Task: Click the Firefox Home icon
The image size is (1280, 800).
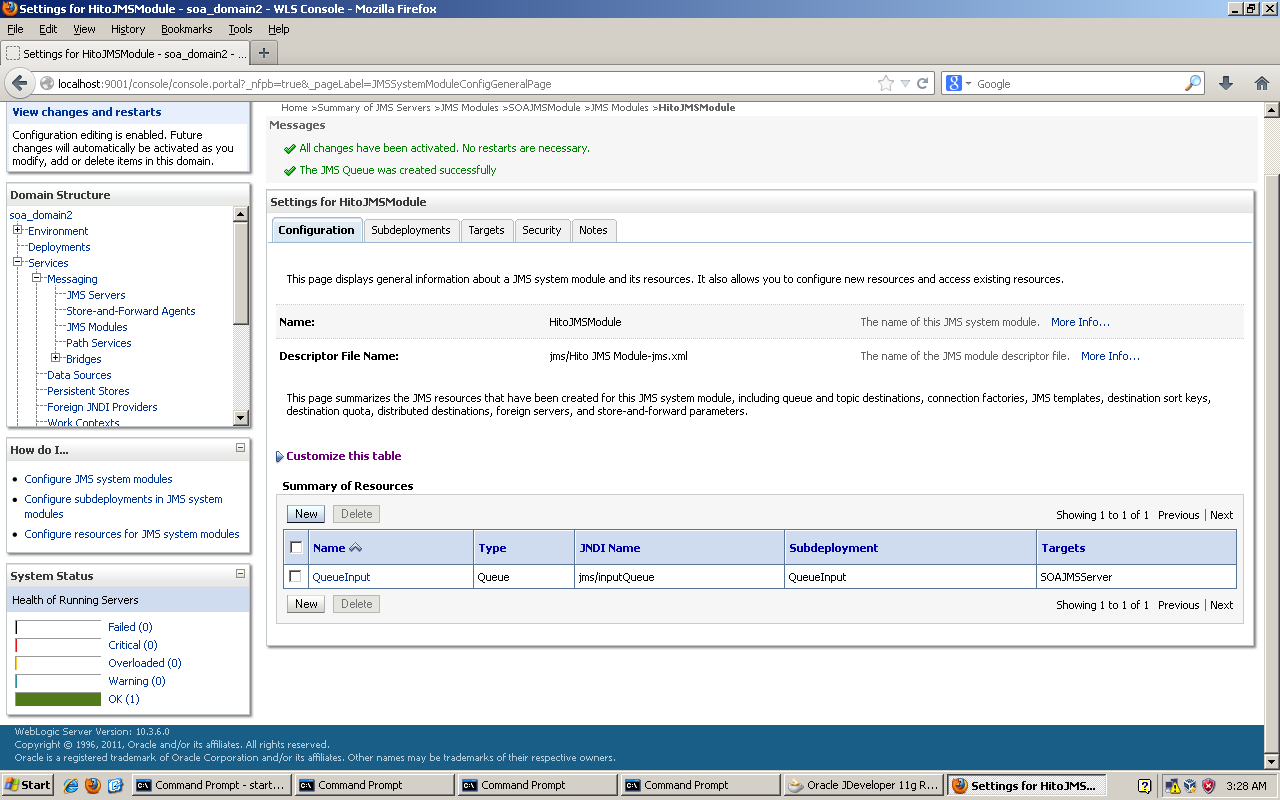Action: coord(1262,84)
